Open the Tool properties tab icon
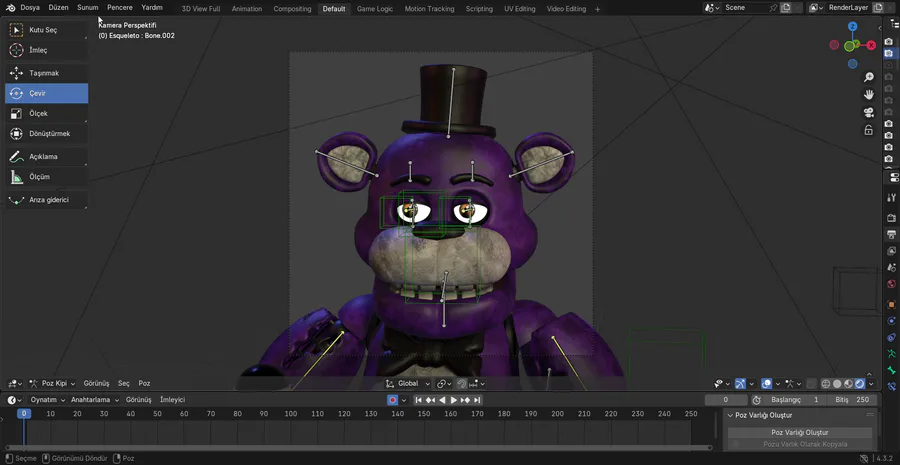This screenshot has width=900, height=465. tap(891, 198)
